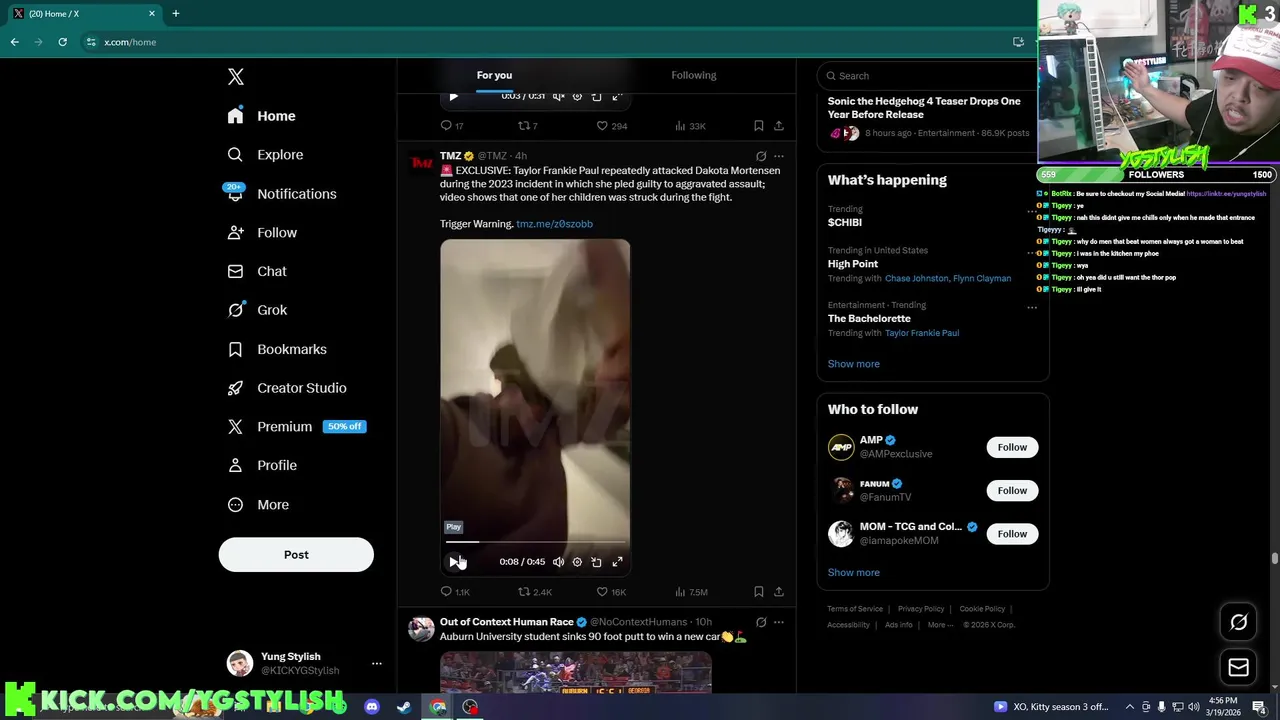
Task: Open Yung Stylish account menu dots
Action: pos(377,664)
